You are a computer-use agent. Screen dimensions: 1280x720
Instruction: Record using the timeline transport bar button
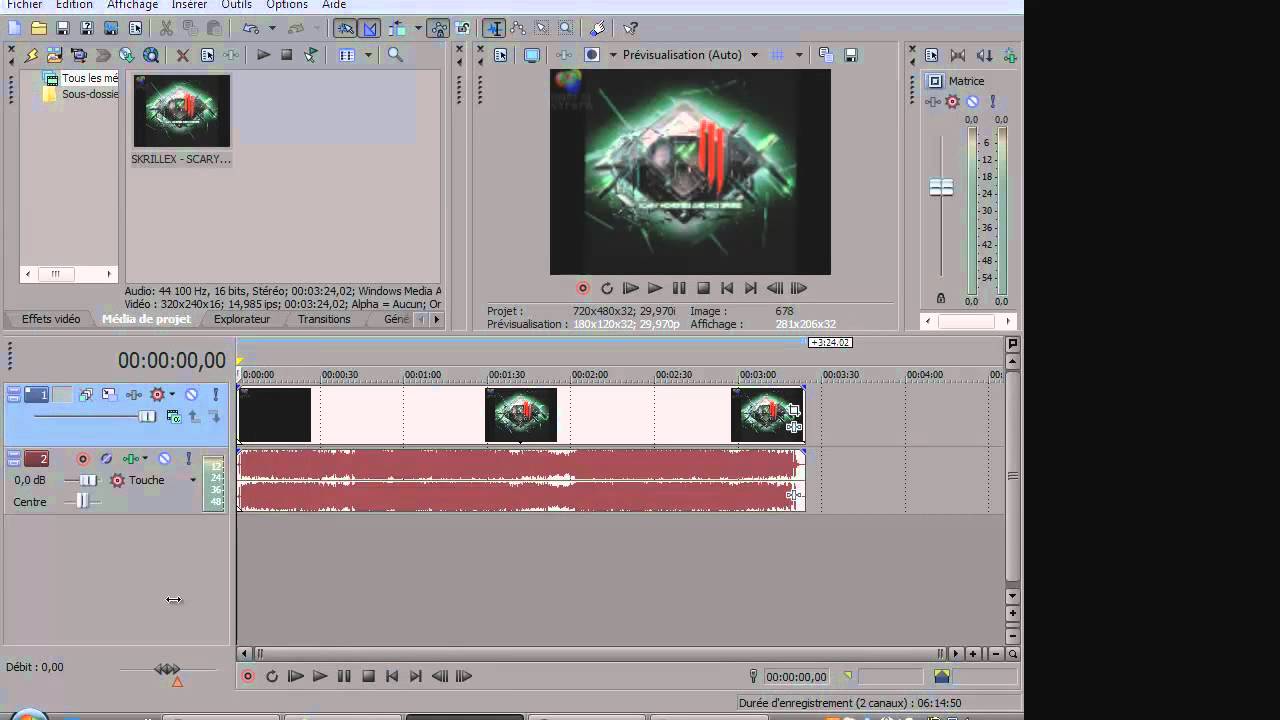coord(248,676)
